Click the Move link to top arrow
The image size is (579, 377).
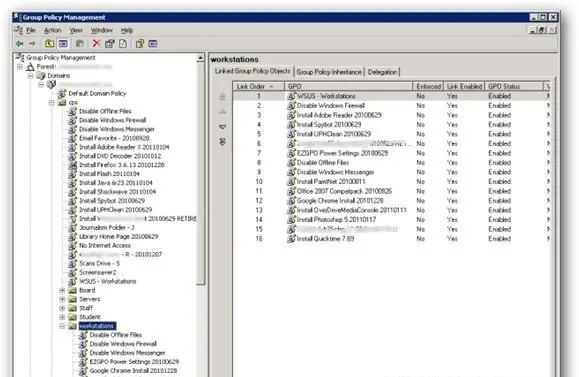coord(222,96)
